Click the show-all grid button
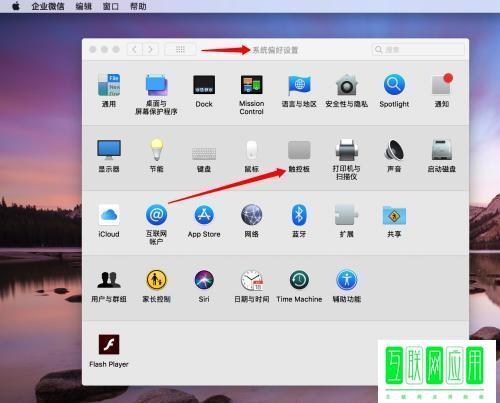The width and height of the screenshot is (500, 403). 180,50
